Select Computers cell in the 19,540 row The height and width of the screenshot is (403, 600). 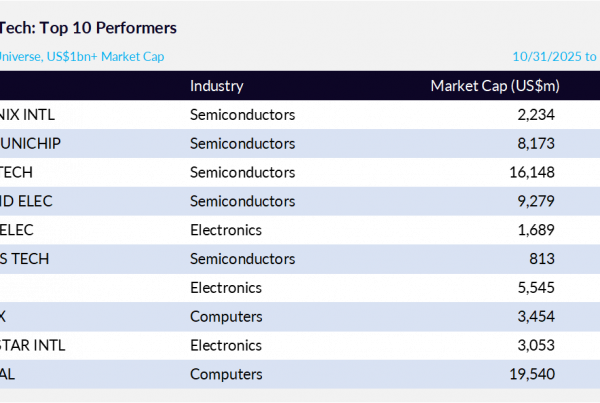pos(226,374)
